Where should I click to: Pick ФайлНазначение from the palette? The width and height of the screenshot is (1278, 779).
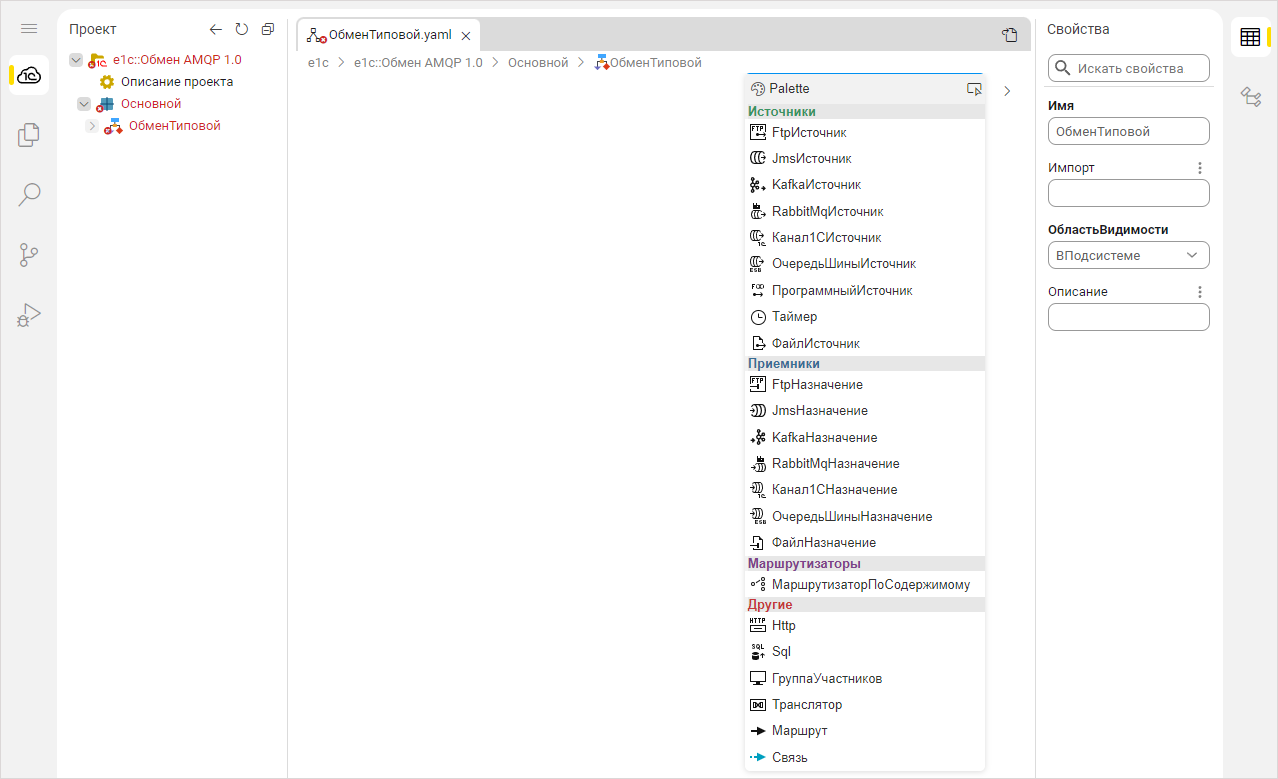[x=865, y=543]
